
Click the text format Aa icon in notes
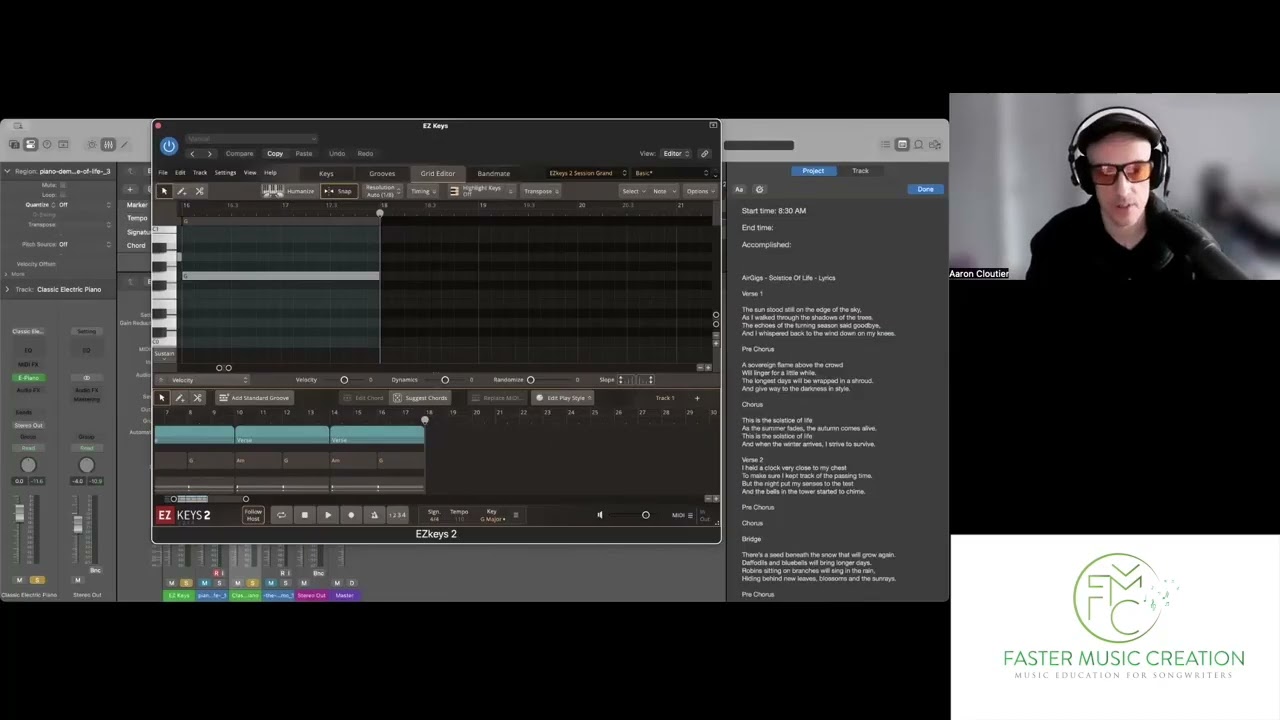click(739, 190)
